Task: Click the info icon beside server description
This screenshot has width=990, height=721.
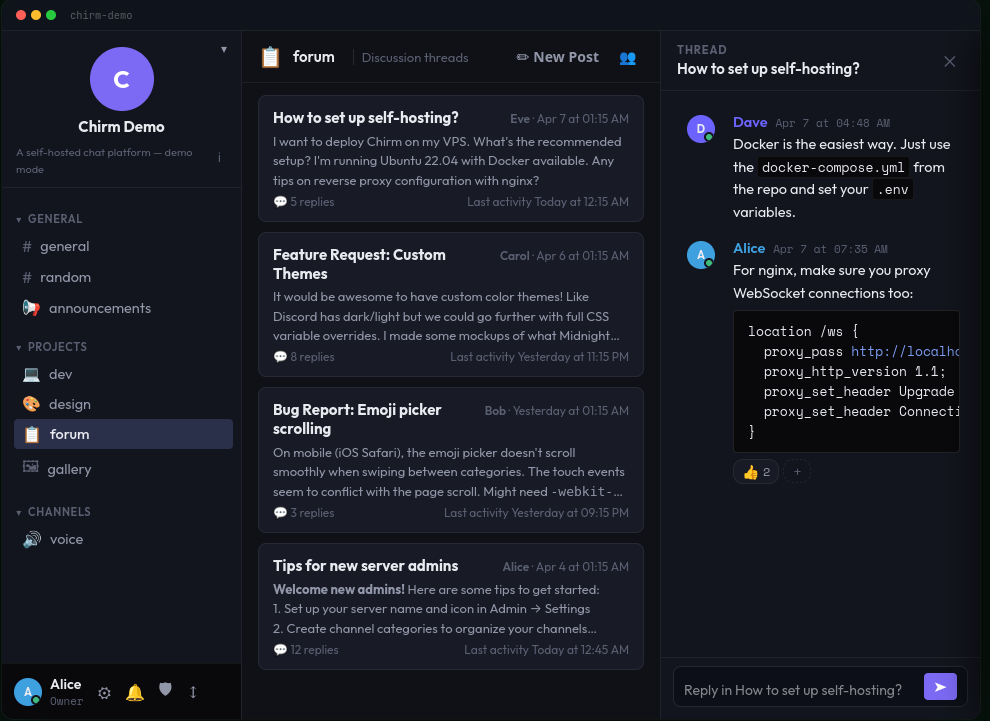Action: (x=219, y=158)
